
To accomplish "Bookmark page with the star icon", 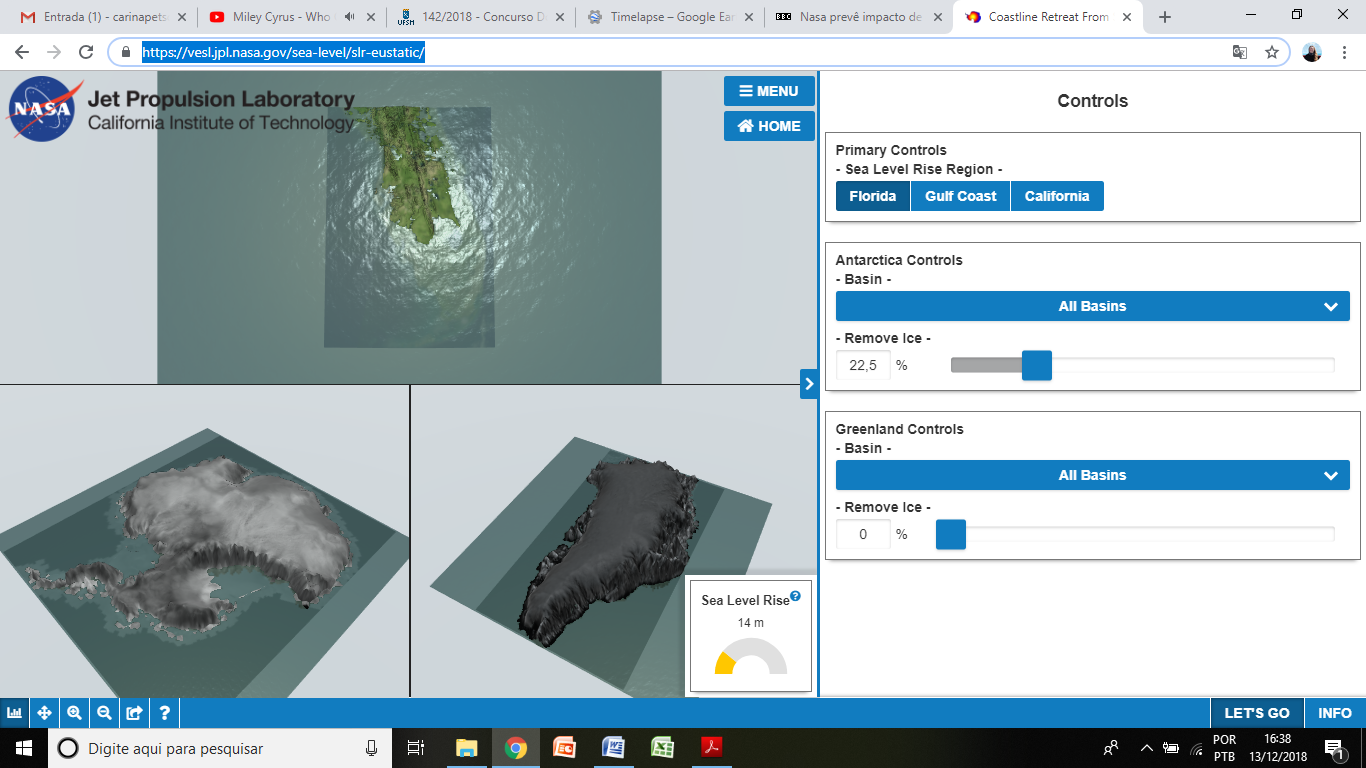I will pyautogui.click(x=1272, y=53).
